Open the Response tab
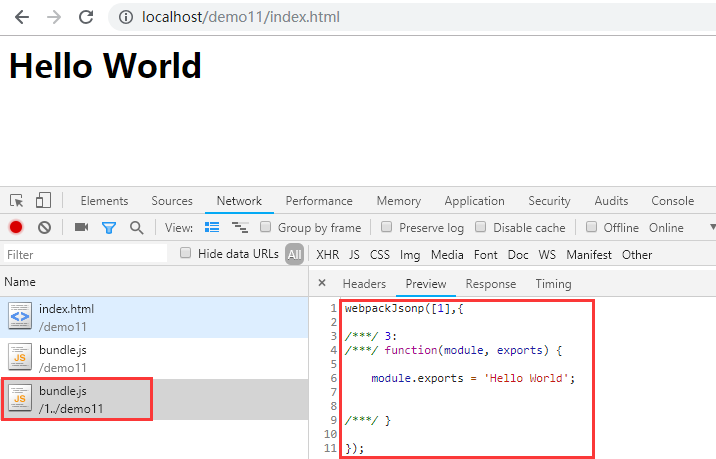Image resolution: width=716 pixels, height=459 pixels. pos(490,284)
